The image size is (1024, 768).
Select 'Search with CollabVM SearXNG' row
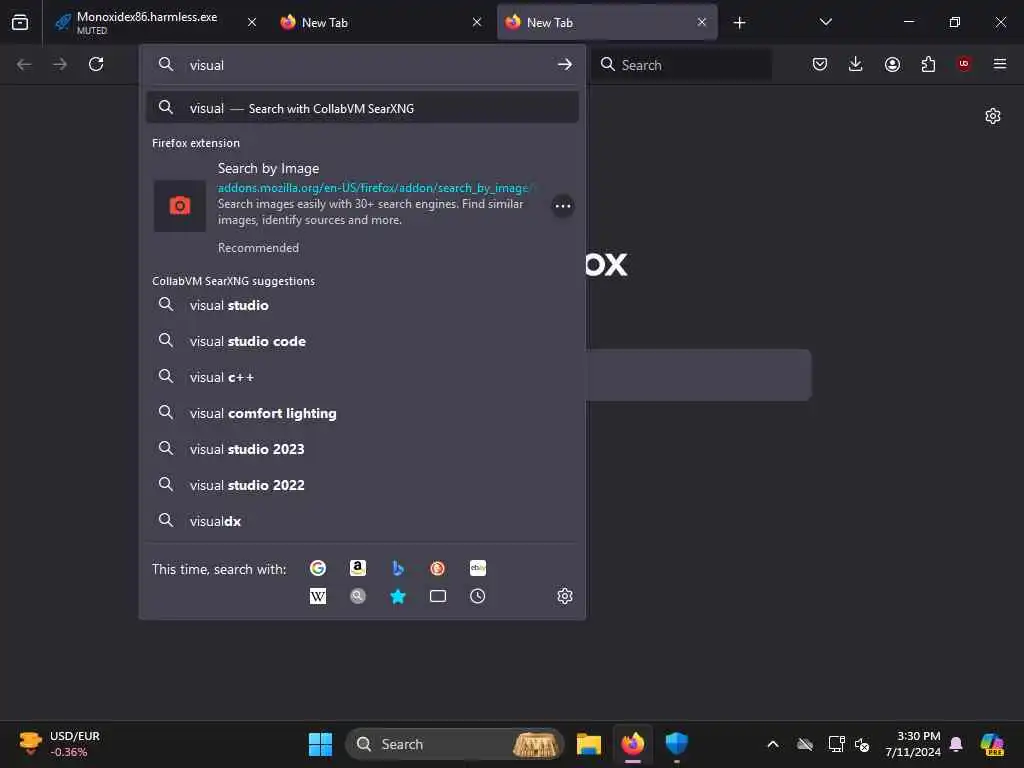click(362, 108)
